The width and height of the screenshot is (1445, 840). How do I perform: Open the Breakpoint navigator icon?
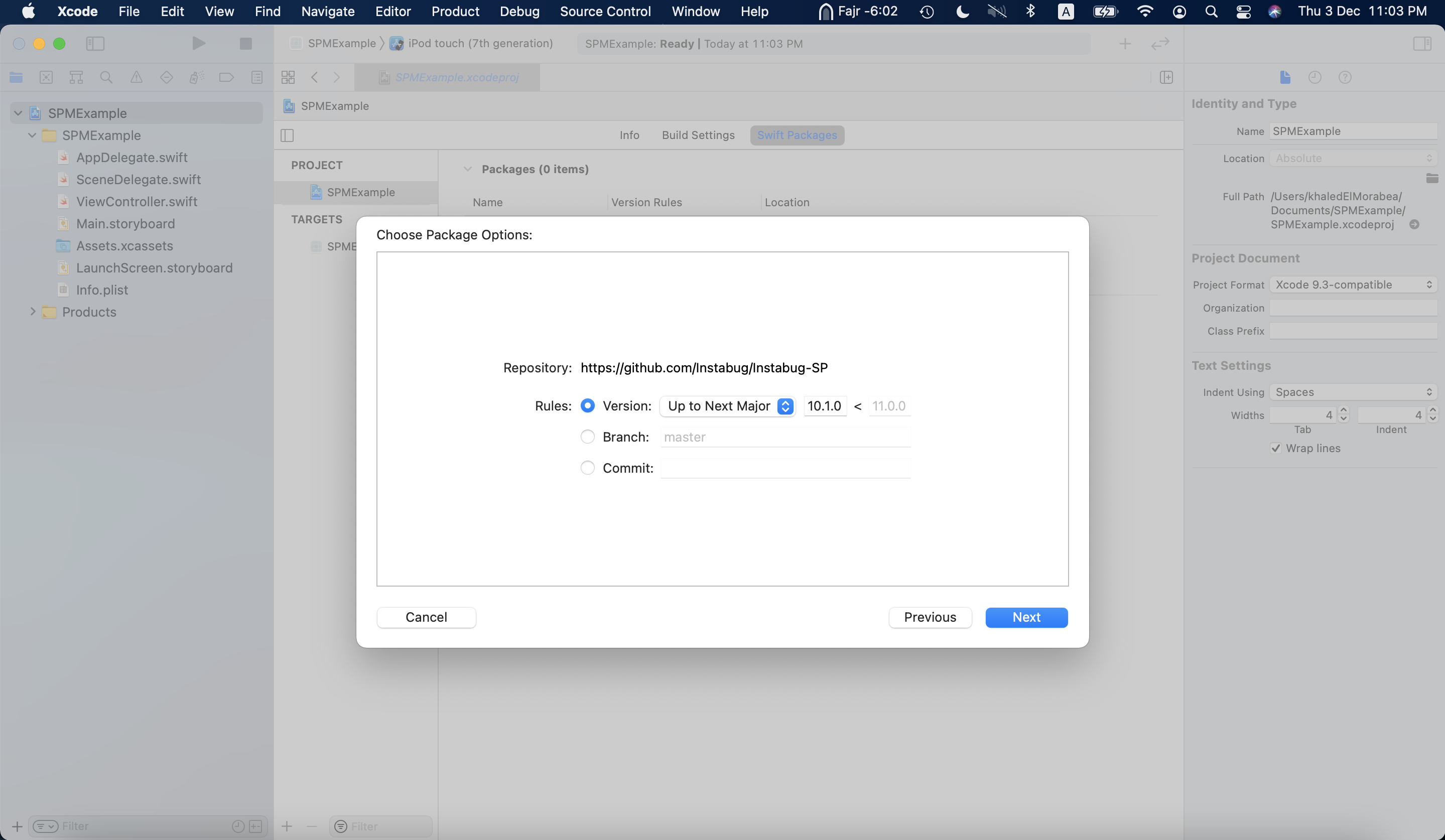[x=226, y=77]
